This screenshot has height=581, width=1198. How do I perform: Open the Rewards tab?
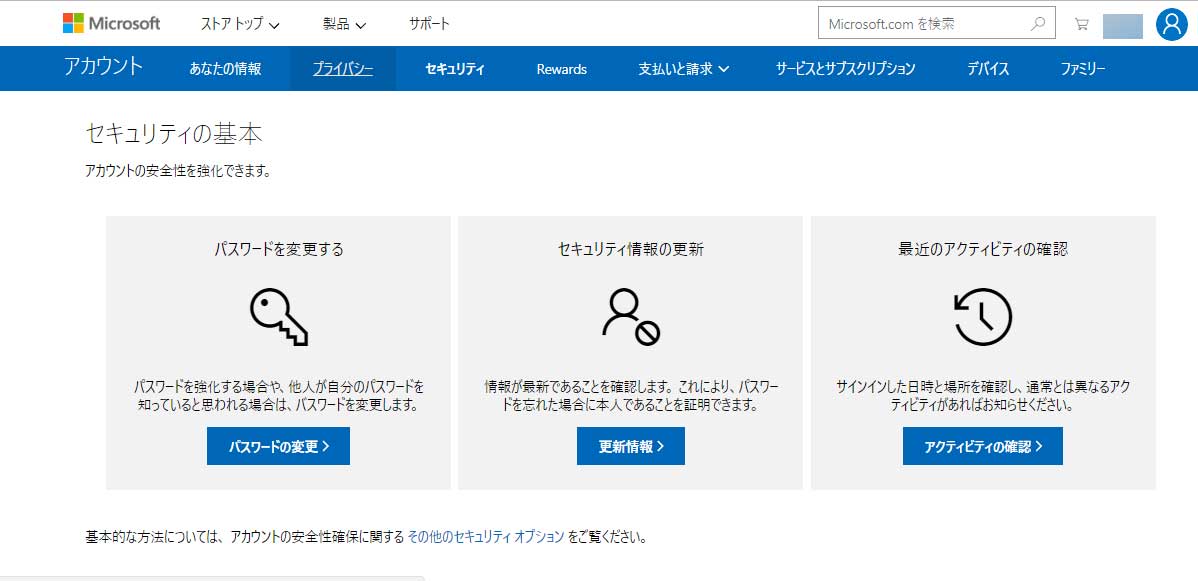coord(562,69)
